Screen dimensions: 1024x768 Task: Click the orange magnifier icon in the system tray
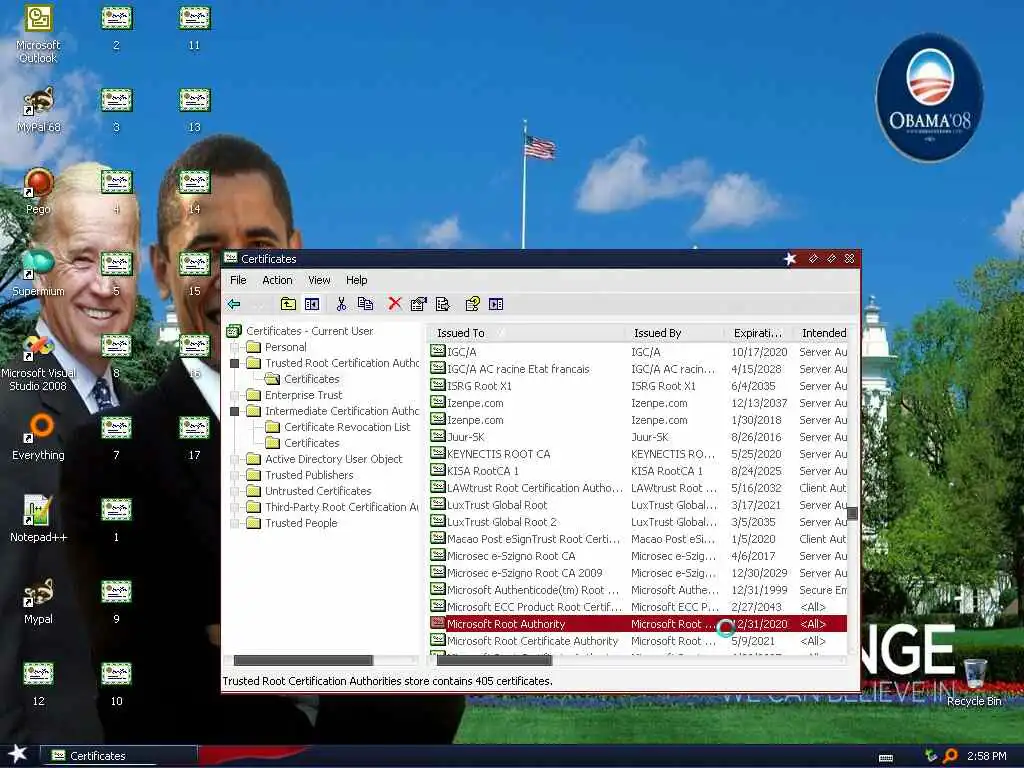pos(950,756)
